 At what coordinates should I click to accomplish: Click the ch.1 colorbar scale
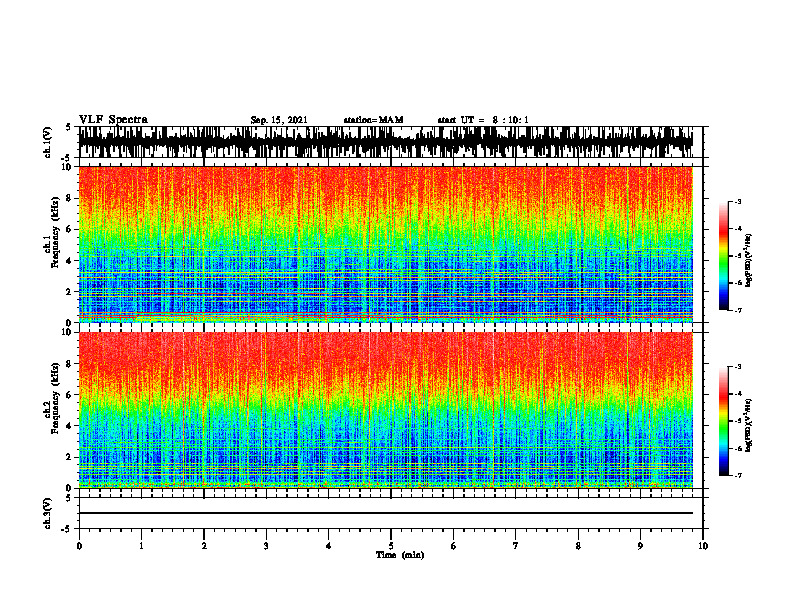pyautogui.click(x=723, y=256)
